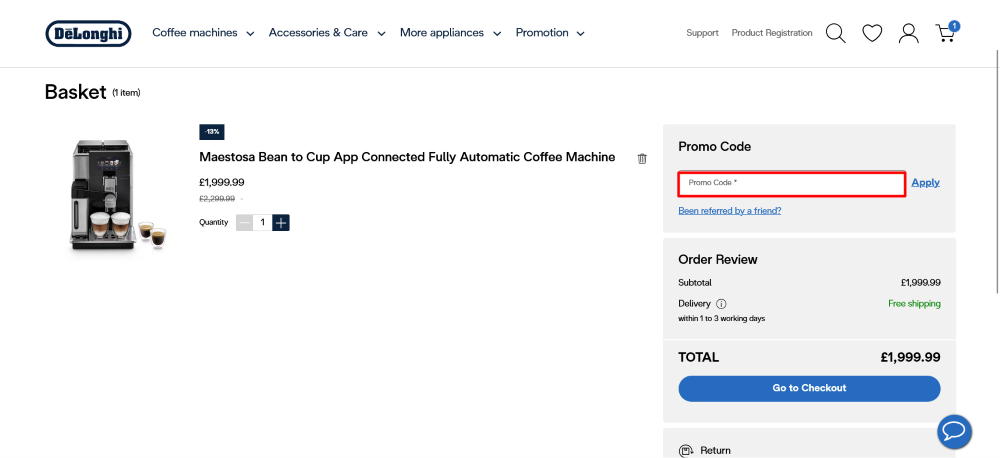Expand the Accessories & Care menu

point(327,33)
